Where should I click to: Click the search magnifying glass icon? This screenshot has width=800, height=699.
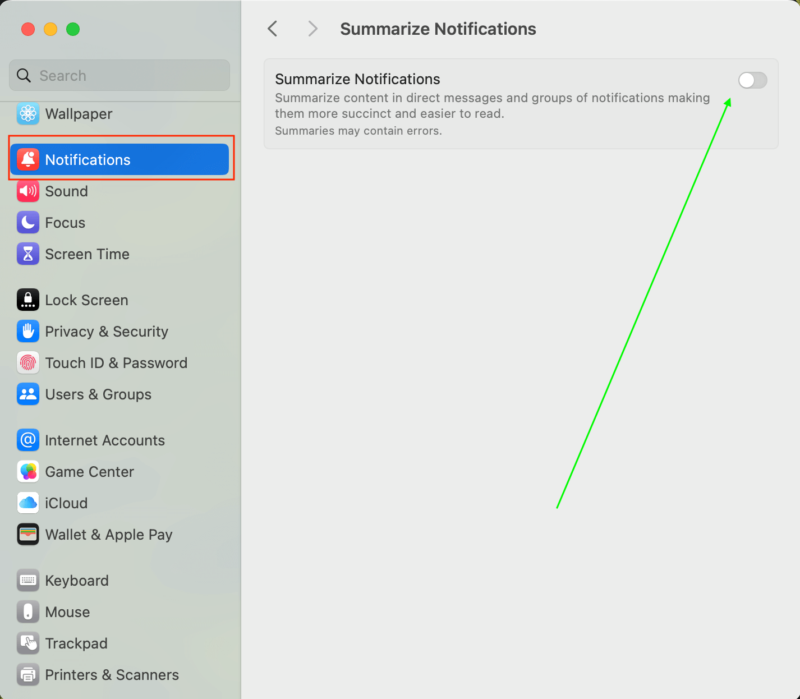click(23, 76)
